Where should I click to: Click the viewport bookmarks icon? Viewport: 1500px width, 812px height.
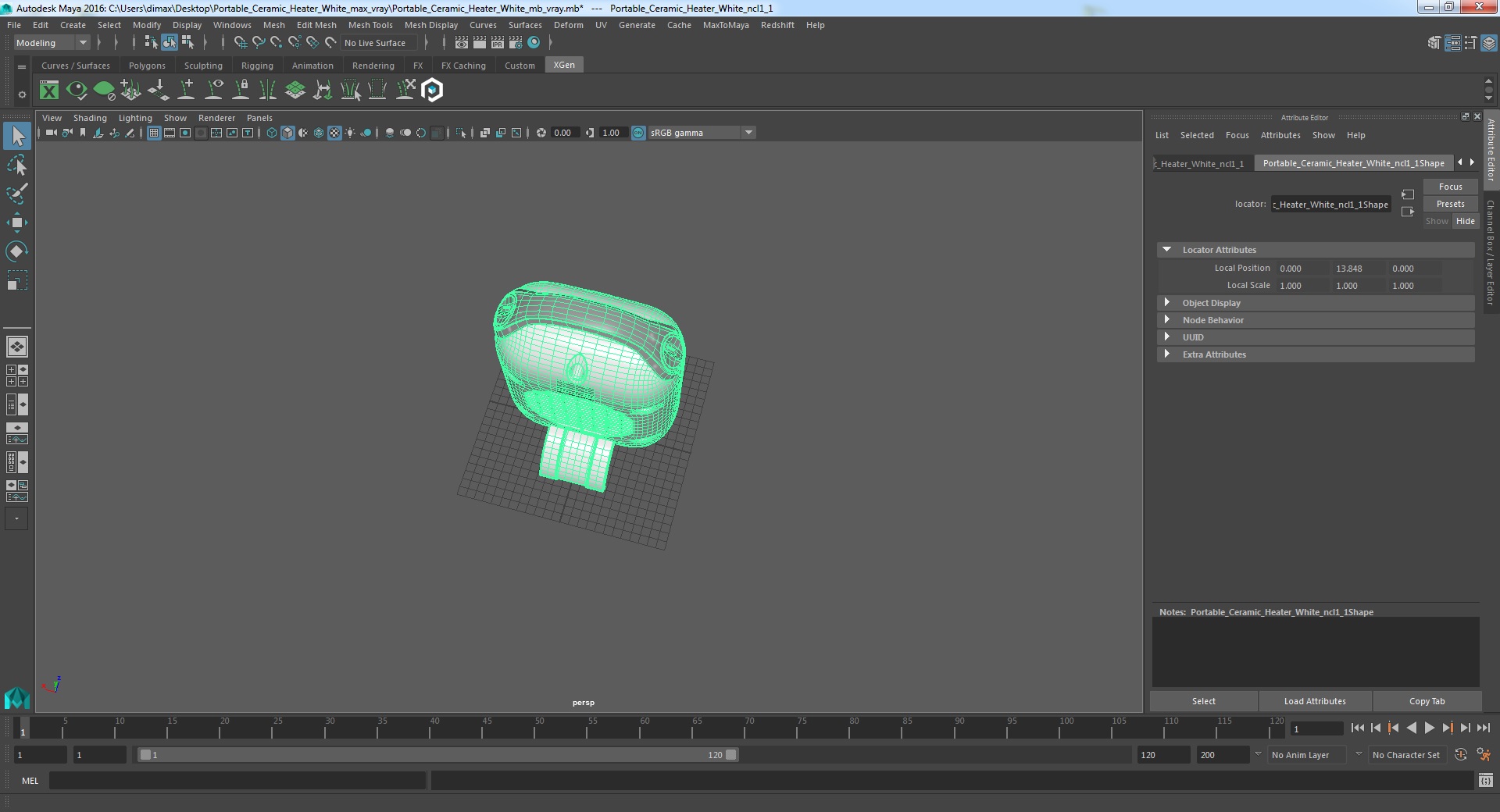[x=83, y=133]
